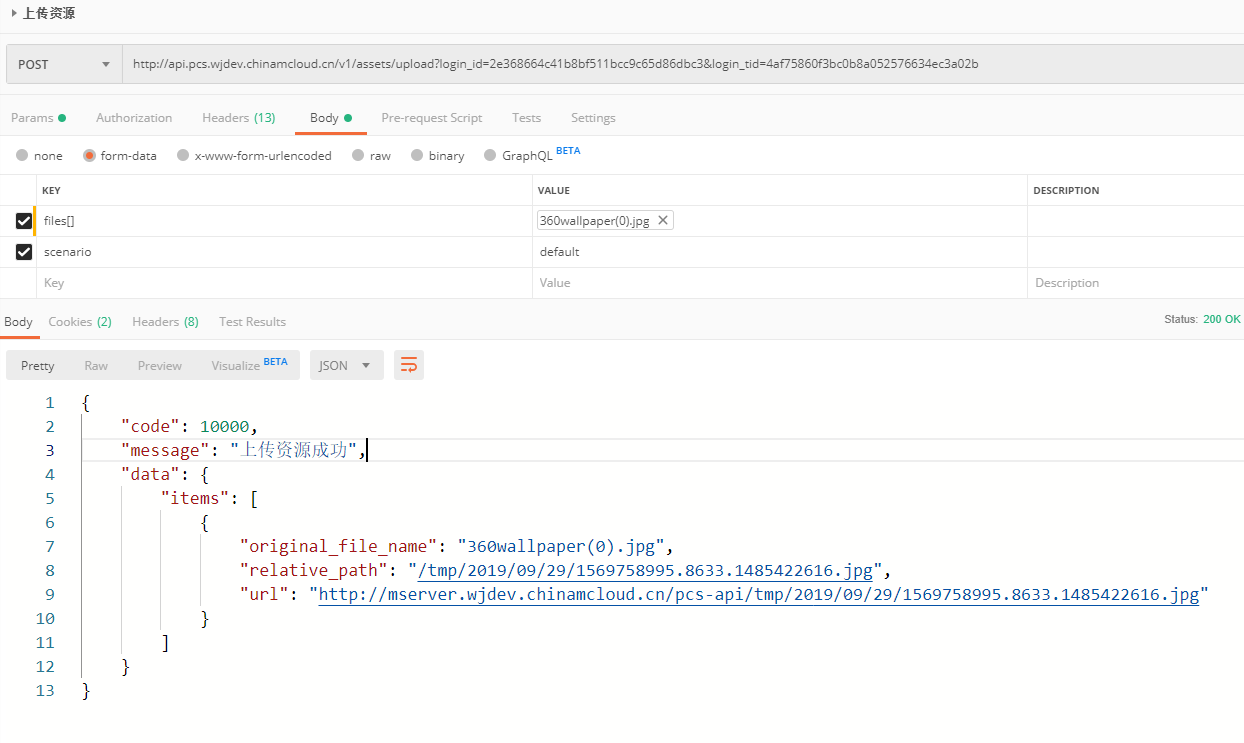Select the none body type radio
The height and width of the screenshot is (743, 1244).
pyautogui.click(x=22, y=155)
